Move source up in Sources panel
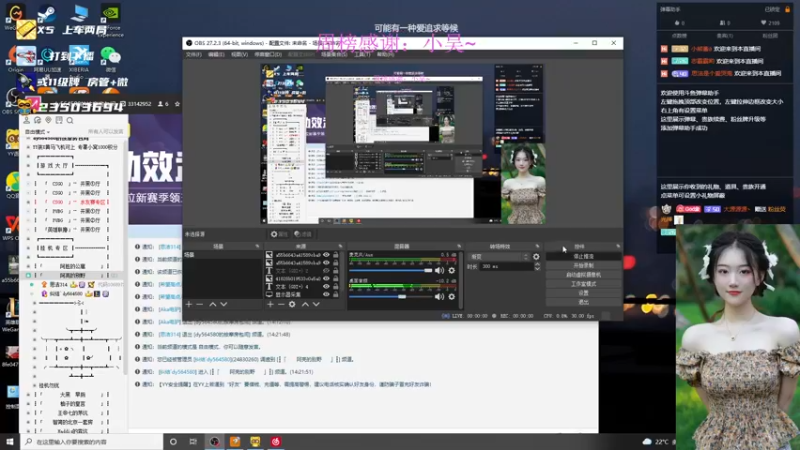This screenshot has height=450, width=800. pyautogui.click(x=305, y=304)
